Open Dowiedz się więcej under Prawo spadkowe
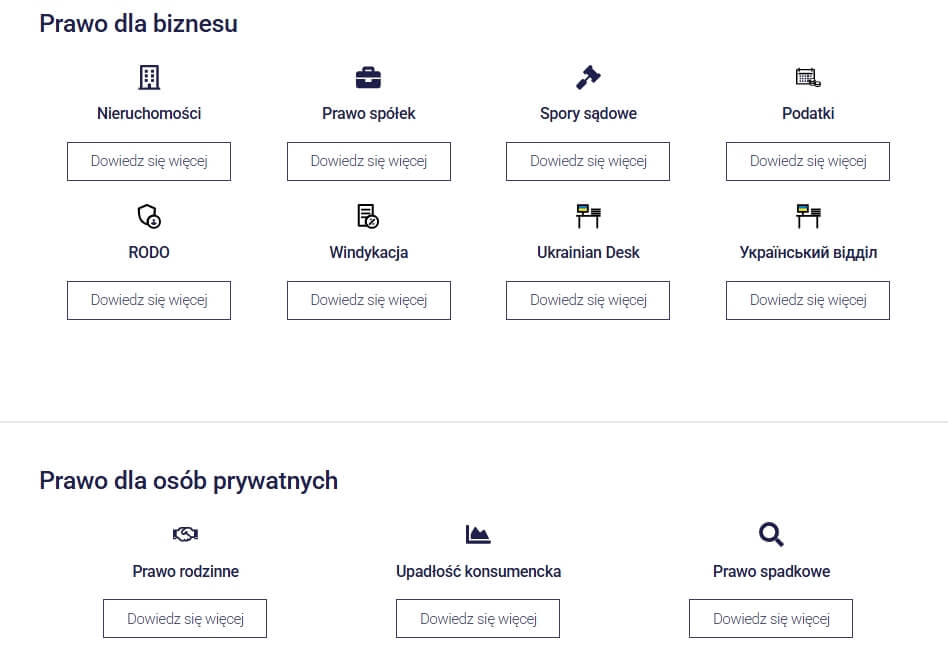Image resolution: width=948 pixels, height=655 pixels. pyautogui.click(x=770, y=618)
